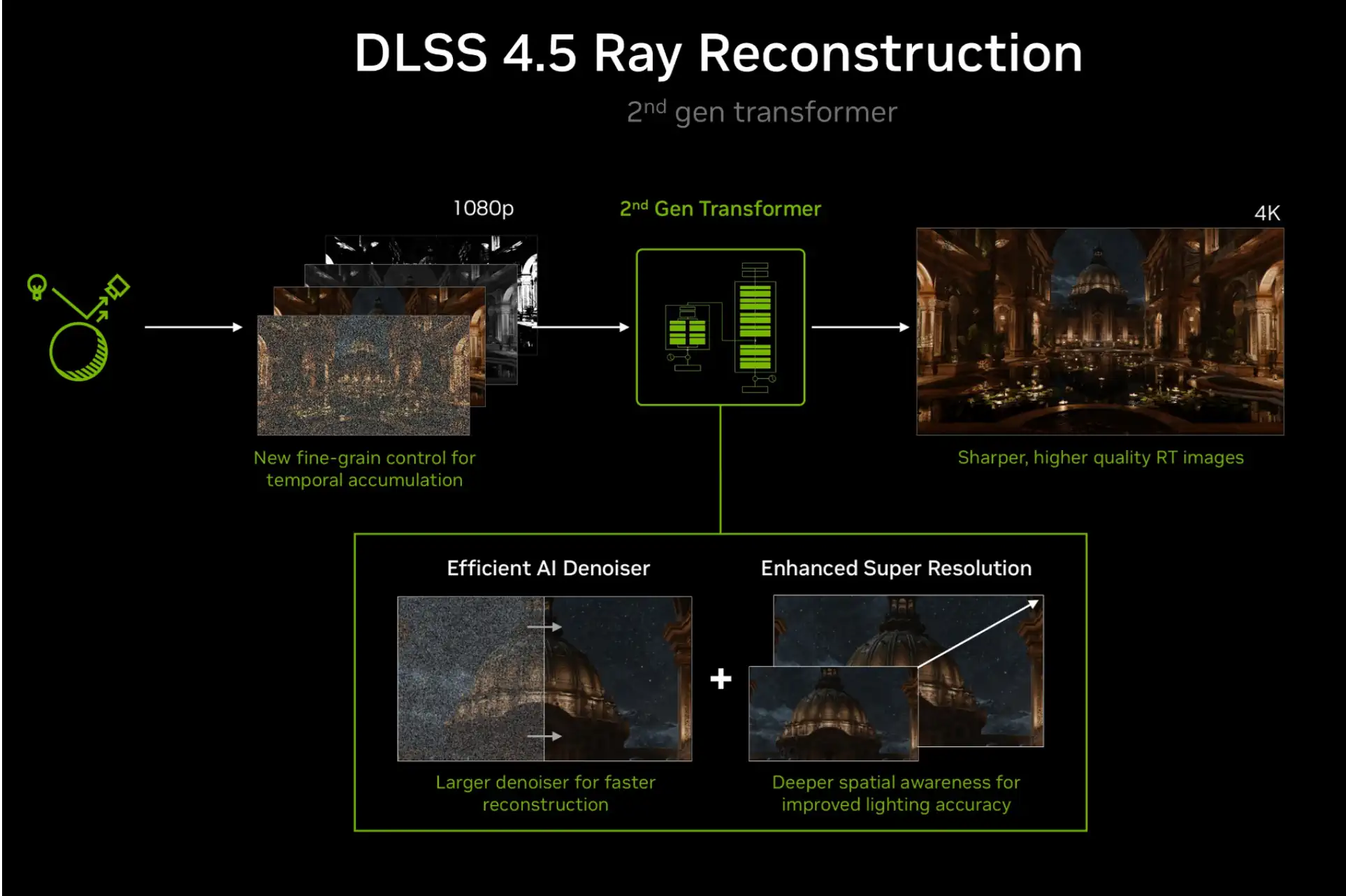Click "Deeper spatial awareness for improved lighting accuracy"
The image size is (1346, 896).
pos(896,793)
